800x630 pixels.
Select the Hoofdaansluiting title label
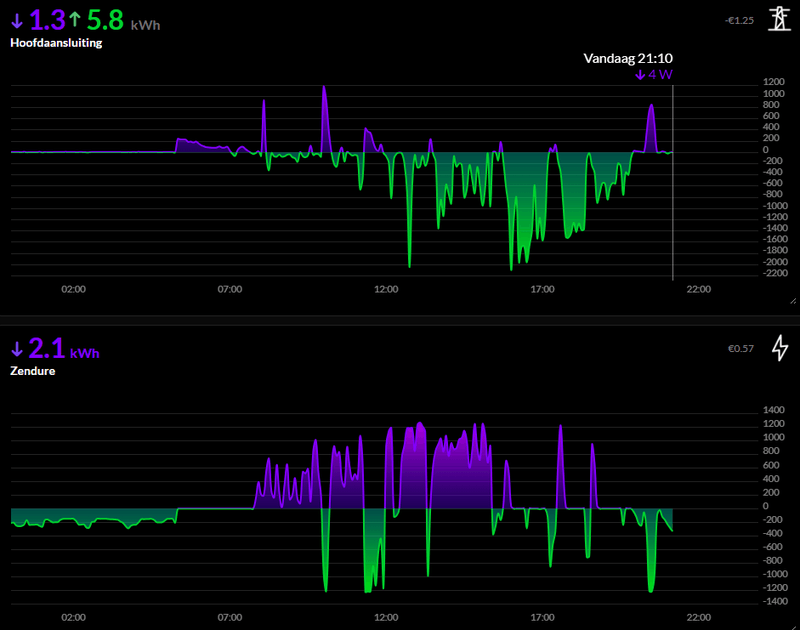pyautogui.click(x=56, y=43)
